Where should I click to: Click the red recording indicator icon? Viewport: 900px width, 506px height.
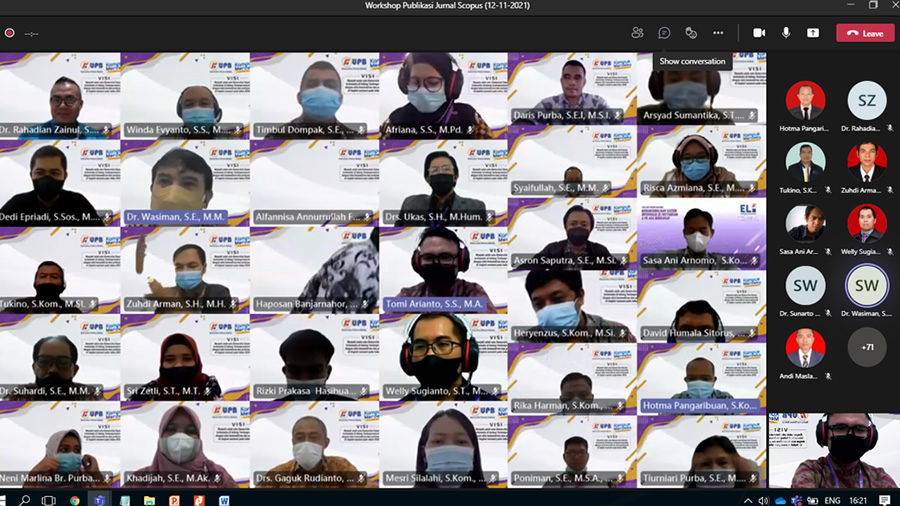coord(9,33)
